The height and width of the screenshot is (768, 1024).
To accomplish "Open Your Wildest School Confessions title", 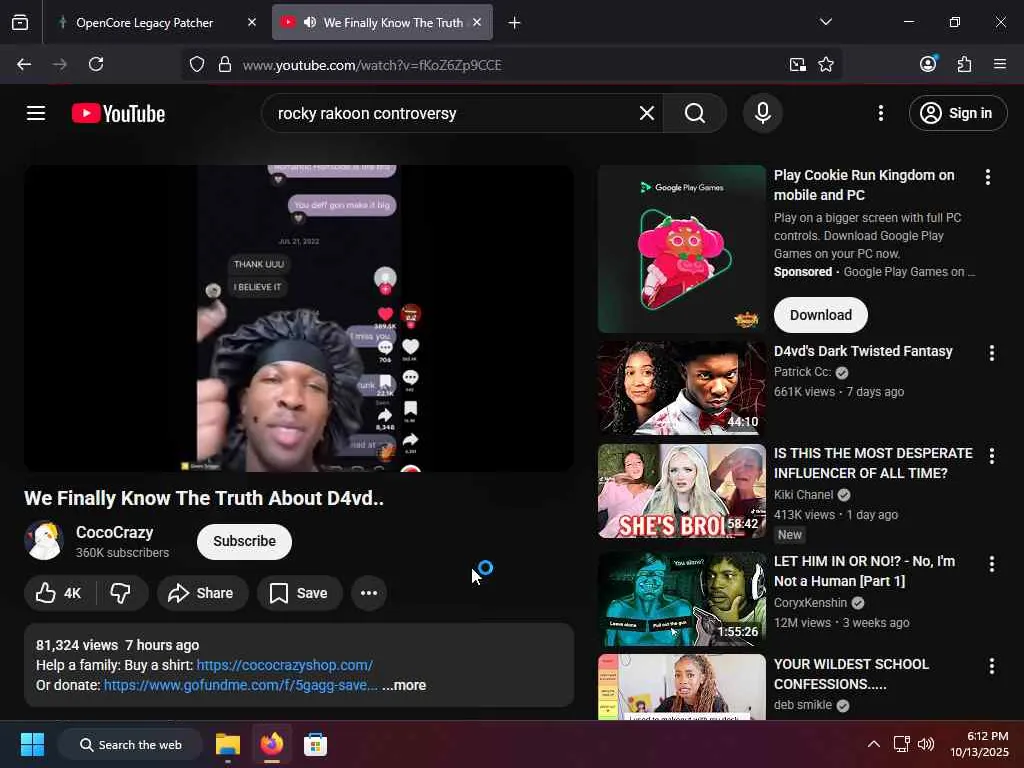I will pyautogui.click(x=851, y=674).
